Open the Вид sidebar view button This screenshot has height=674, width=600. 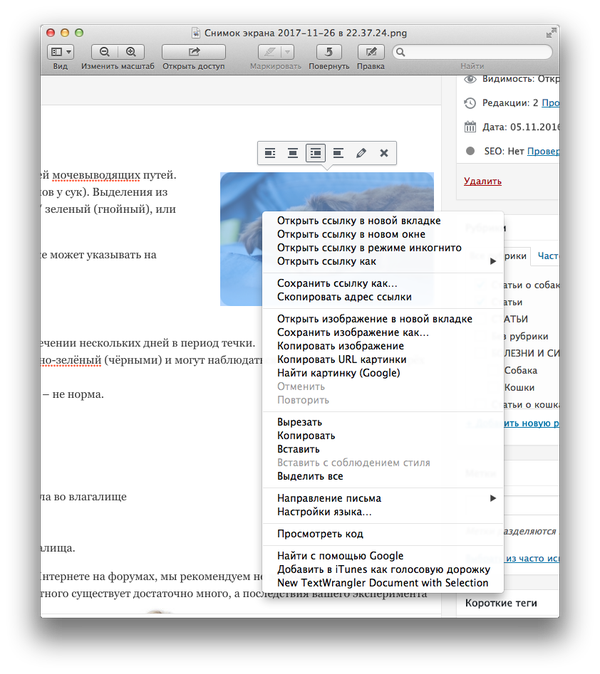pos(60,52)
